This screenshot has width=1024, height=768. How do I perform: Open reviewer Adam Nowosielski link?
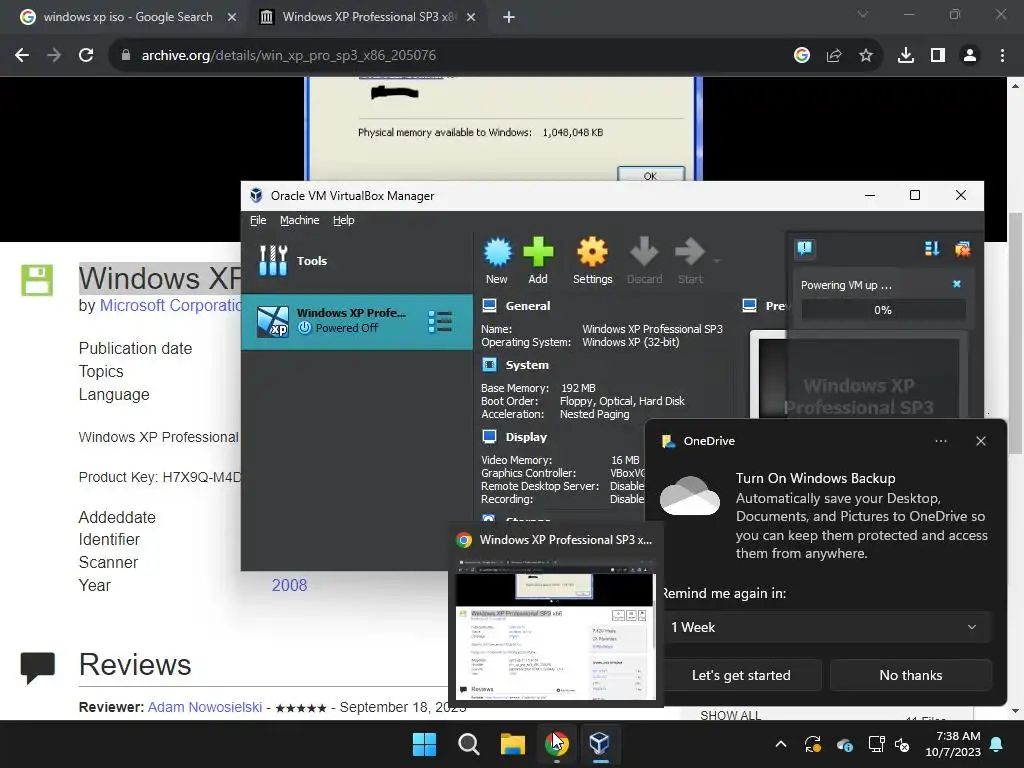(x=205, y=707)
